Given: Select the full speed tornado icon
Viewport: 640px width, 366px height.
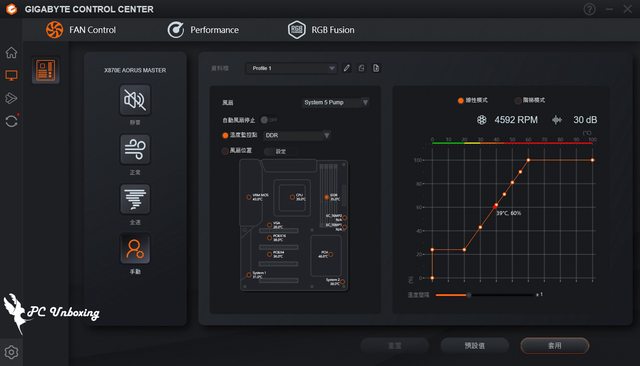Looking at the screenshot, I should pyautogui.click(x=135, y=199).
